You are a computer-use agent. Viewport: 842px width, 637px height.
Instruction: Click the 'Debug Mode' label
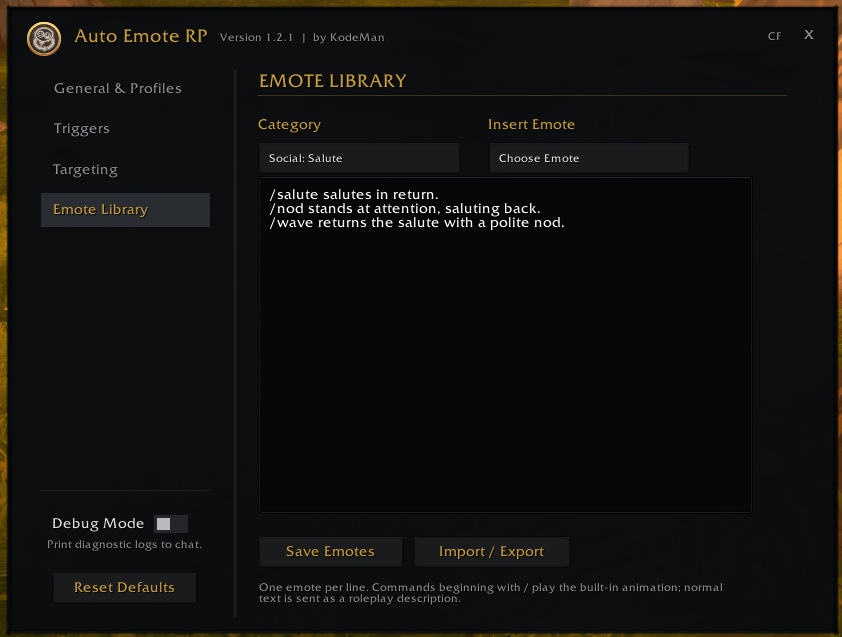[98, 524]
